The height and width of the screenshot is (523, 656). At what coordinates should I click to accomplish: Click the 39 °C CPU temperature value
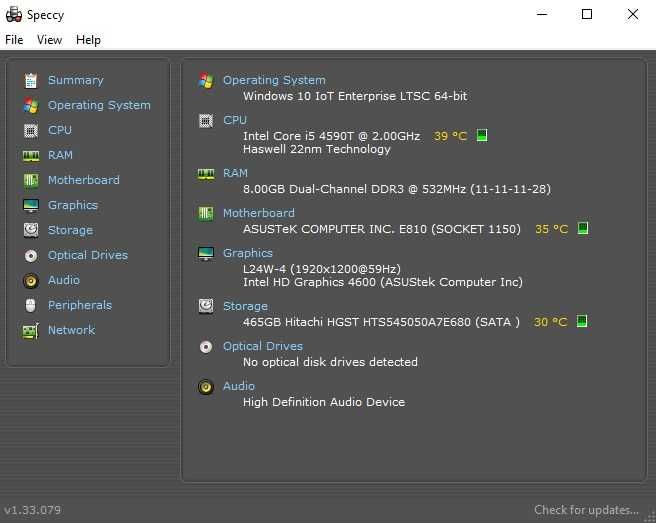[x=450, y=136]
